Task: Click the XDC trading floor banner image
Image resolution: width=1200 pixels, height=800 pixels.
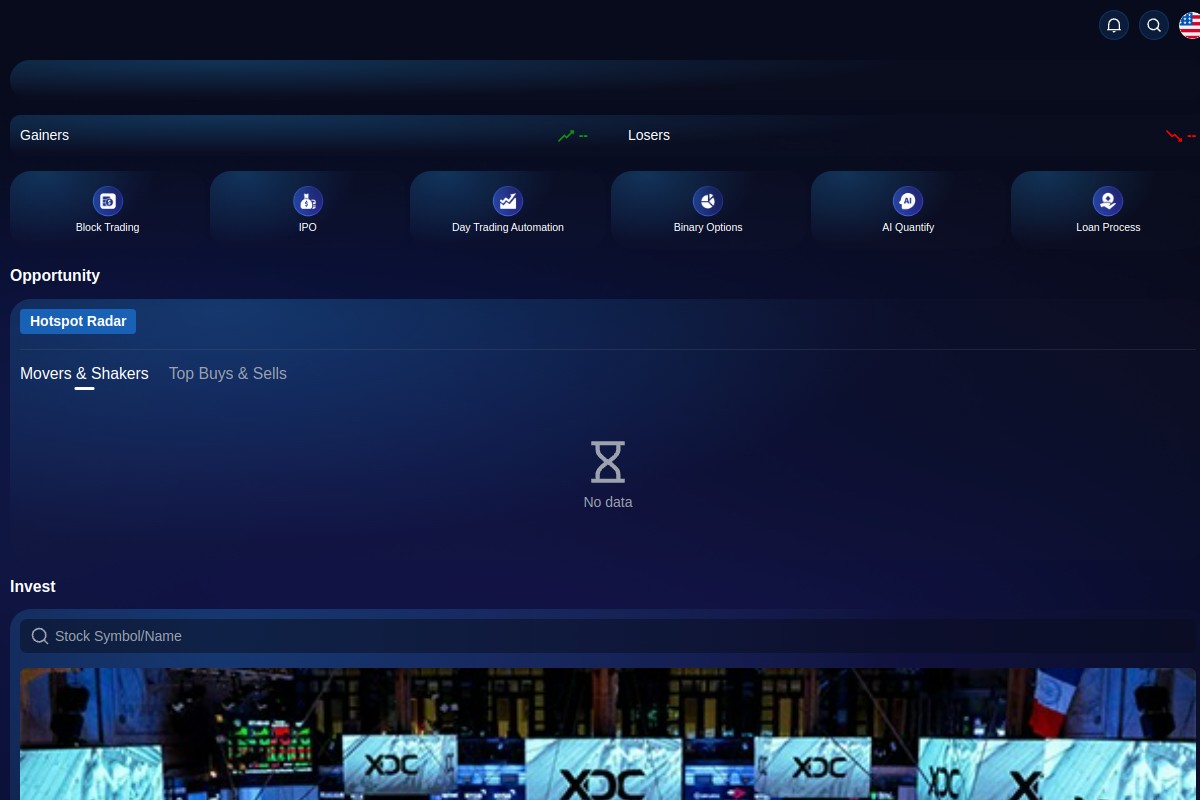Action: point(608,734)
